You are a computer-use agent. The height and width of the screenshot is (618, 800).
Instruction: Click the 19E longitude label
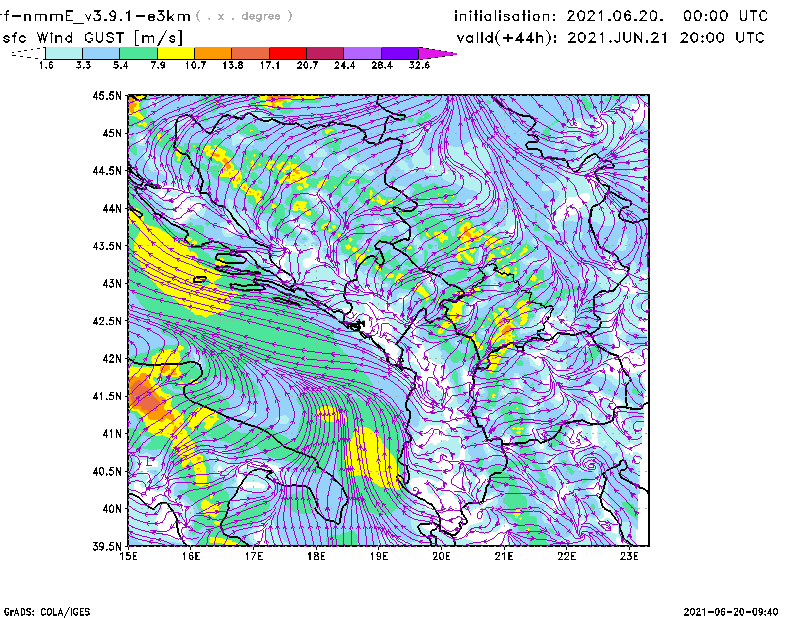pos(379,556)
